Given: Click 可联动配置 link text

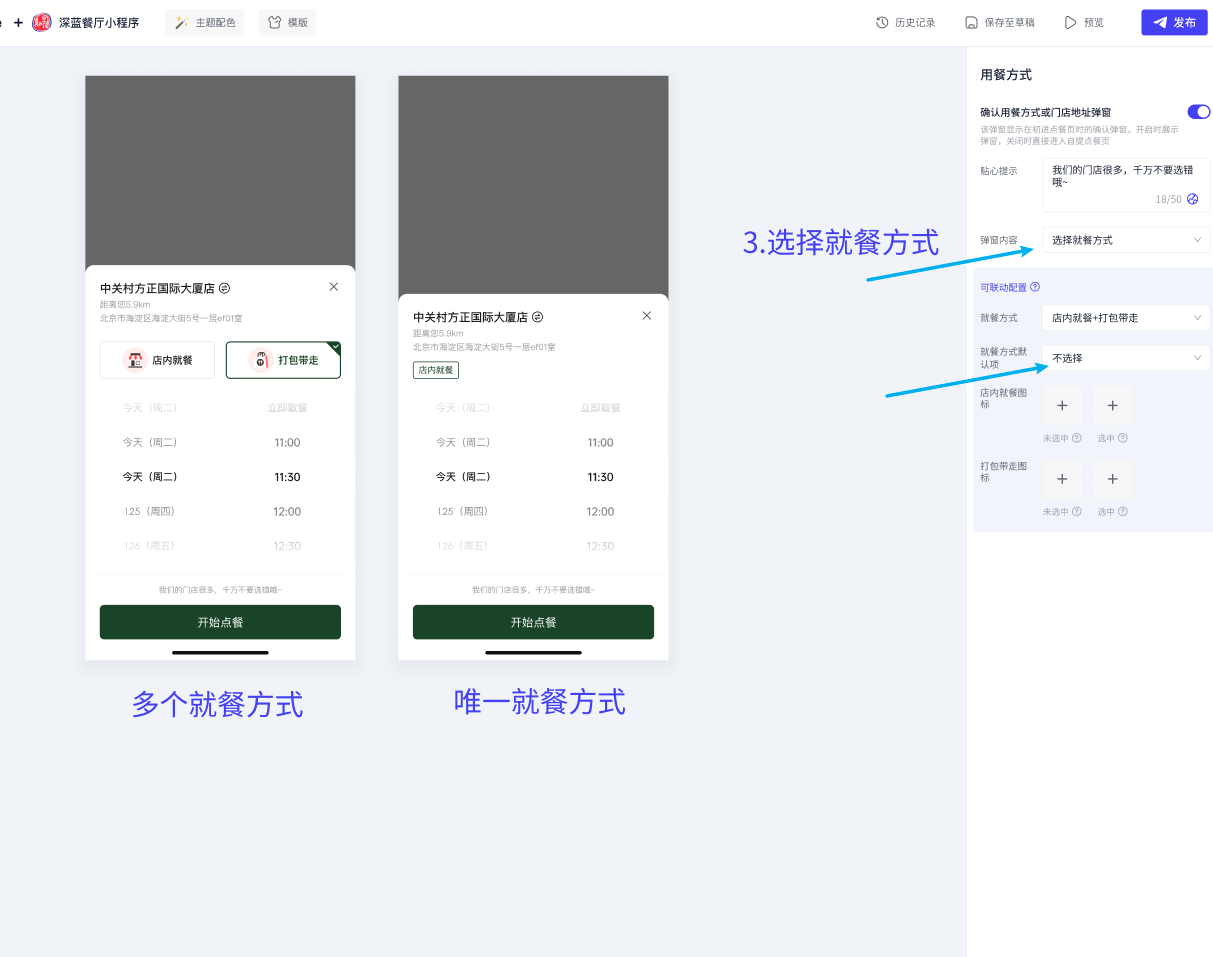Looking at the screenshot, I should [x=1003, y=287].
